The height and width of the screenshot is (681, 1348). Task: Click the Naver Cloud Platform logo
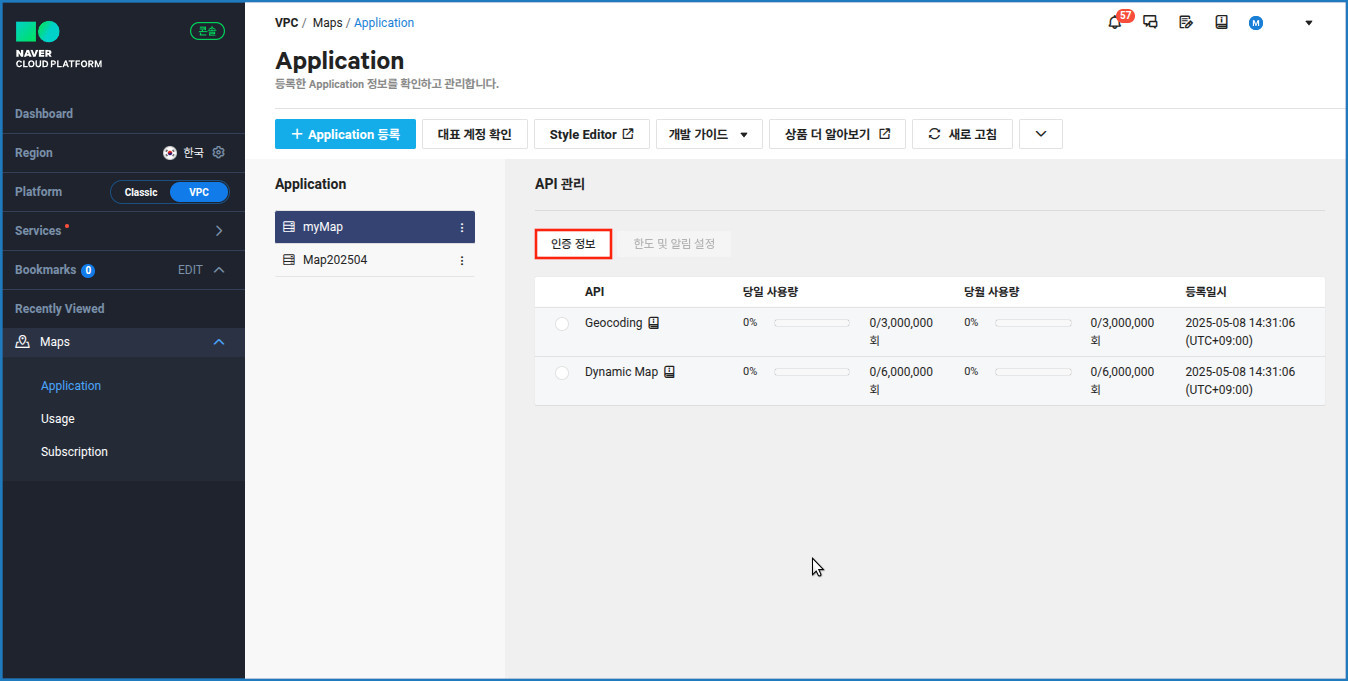click(x=58, y=46)
